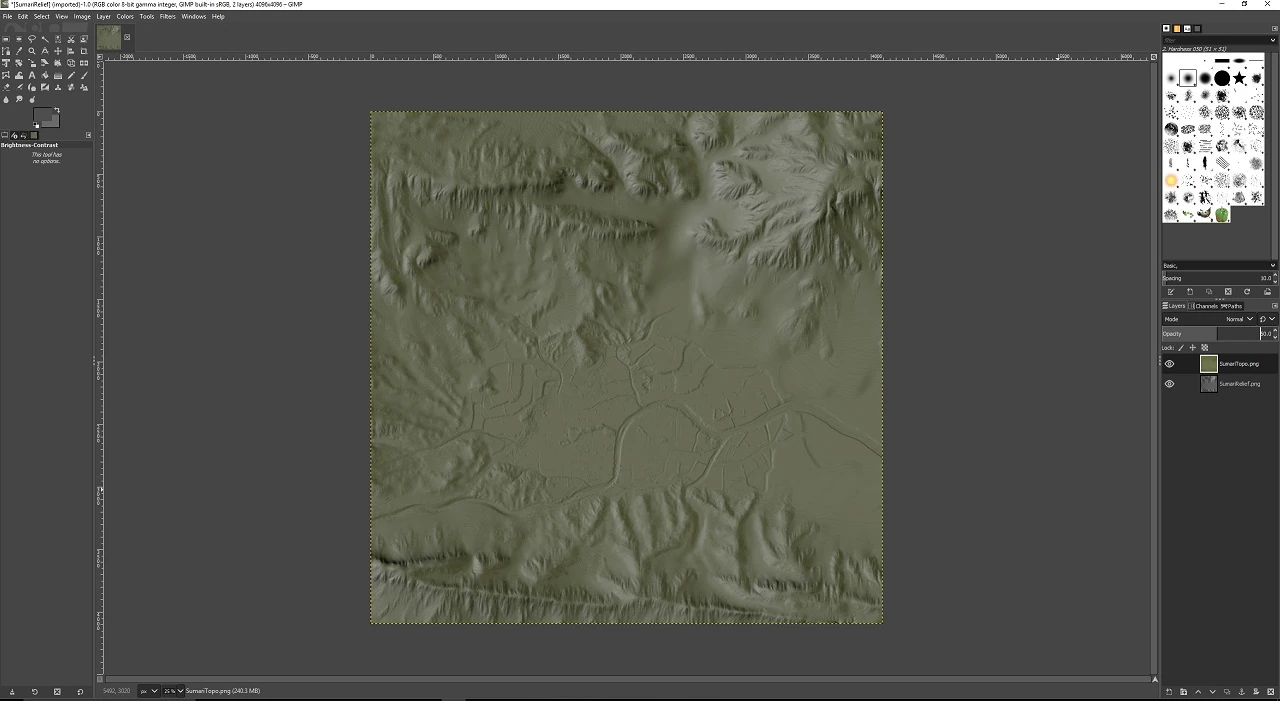Swap foreground and background colors
This screenshot has height=701, width=1280.
[x=57, y=110]
